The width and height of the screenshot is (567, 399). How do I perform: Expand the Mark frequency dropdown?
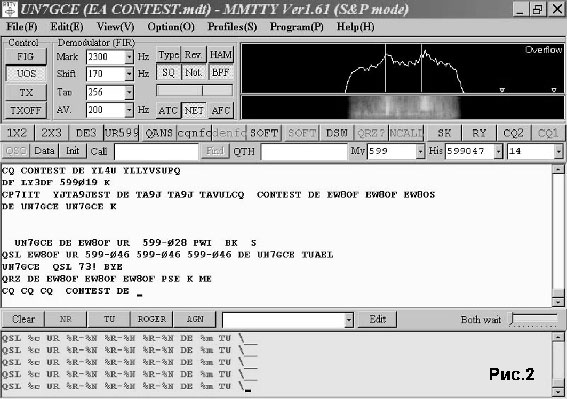point(129,57)
